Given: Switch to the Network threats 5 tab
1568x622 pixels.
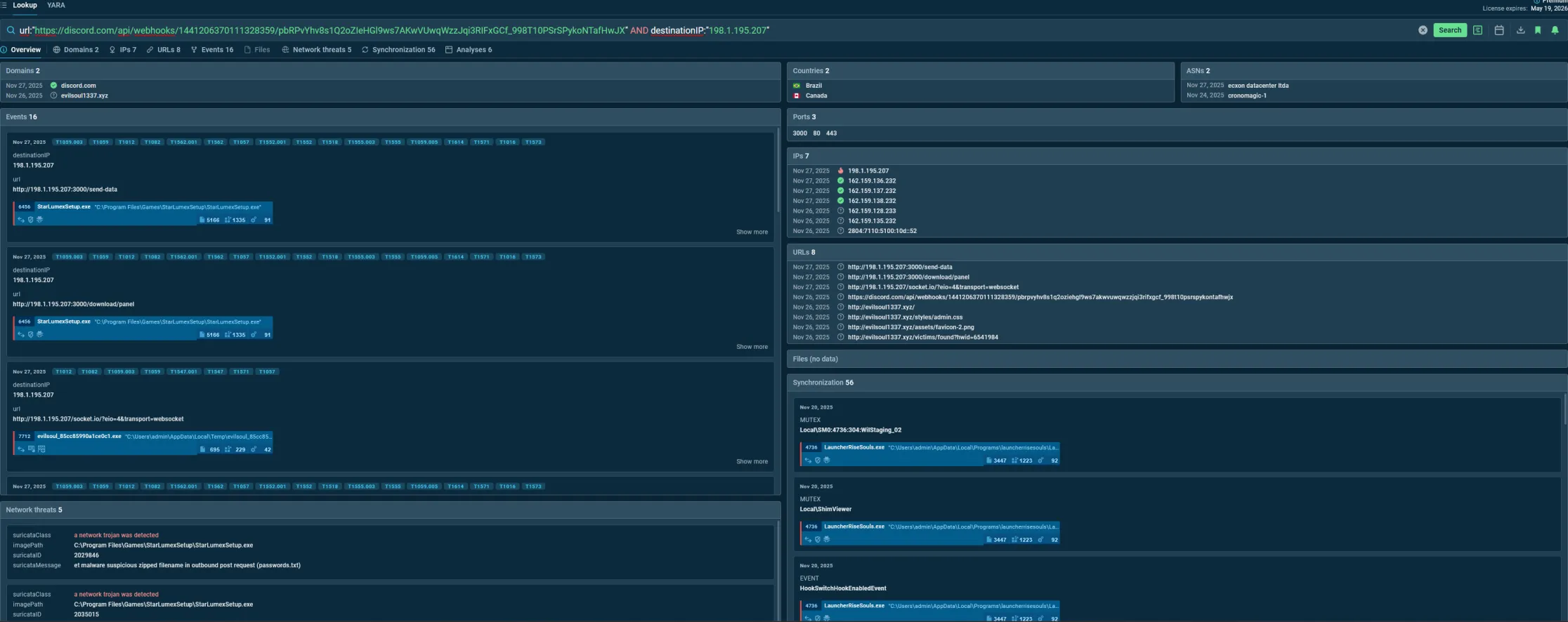Looking at the screenshot, I should pos(317,50).
